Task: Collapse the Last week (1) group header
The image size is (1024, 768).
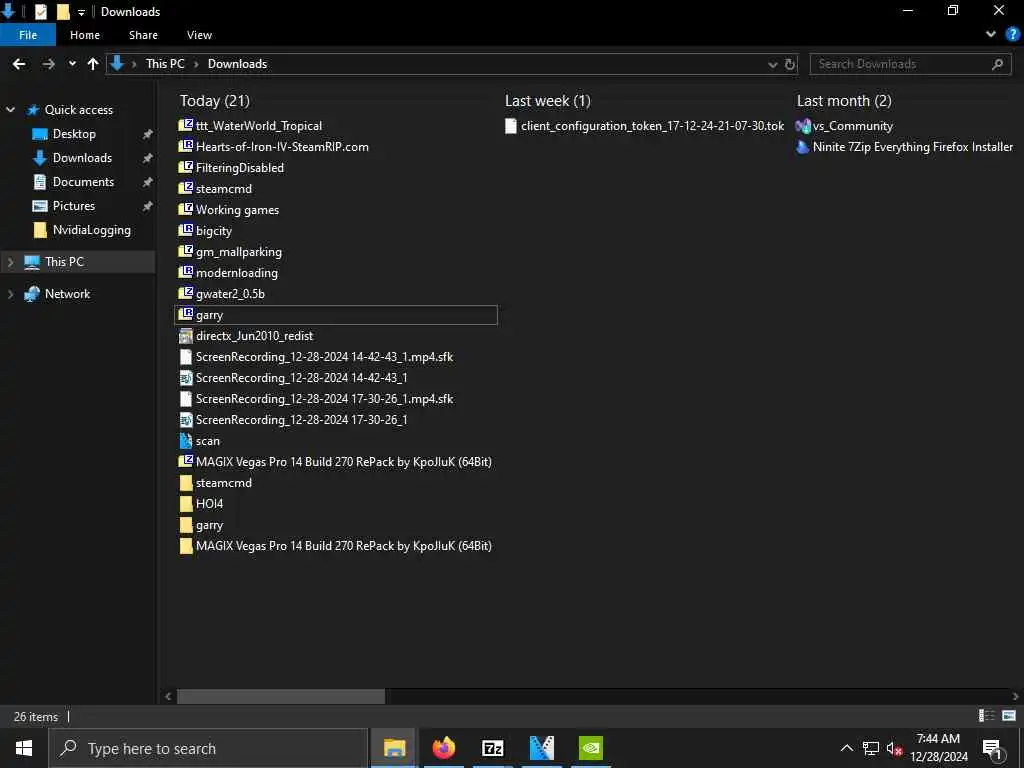Action: 547,101
